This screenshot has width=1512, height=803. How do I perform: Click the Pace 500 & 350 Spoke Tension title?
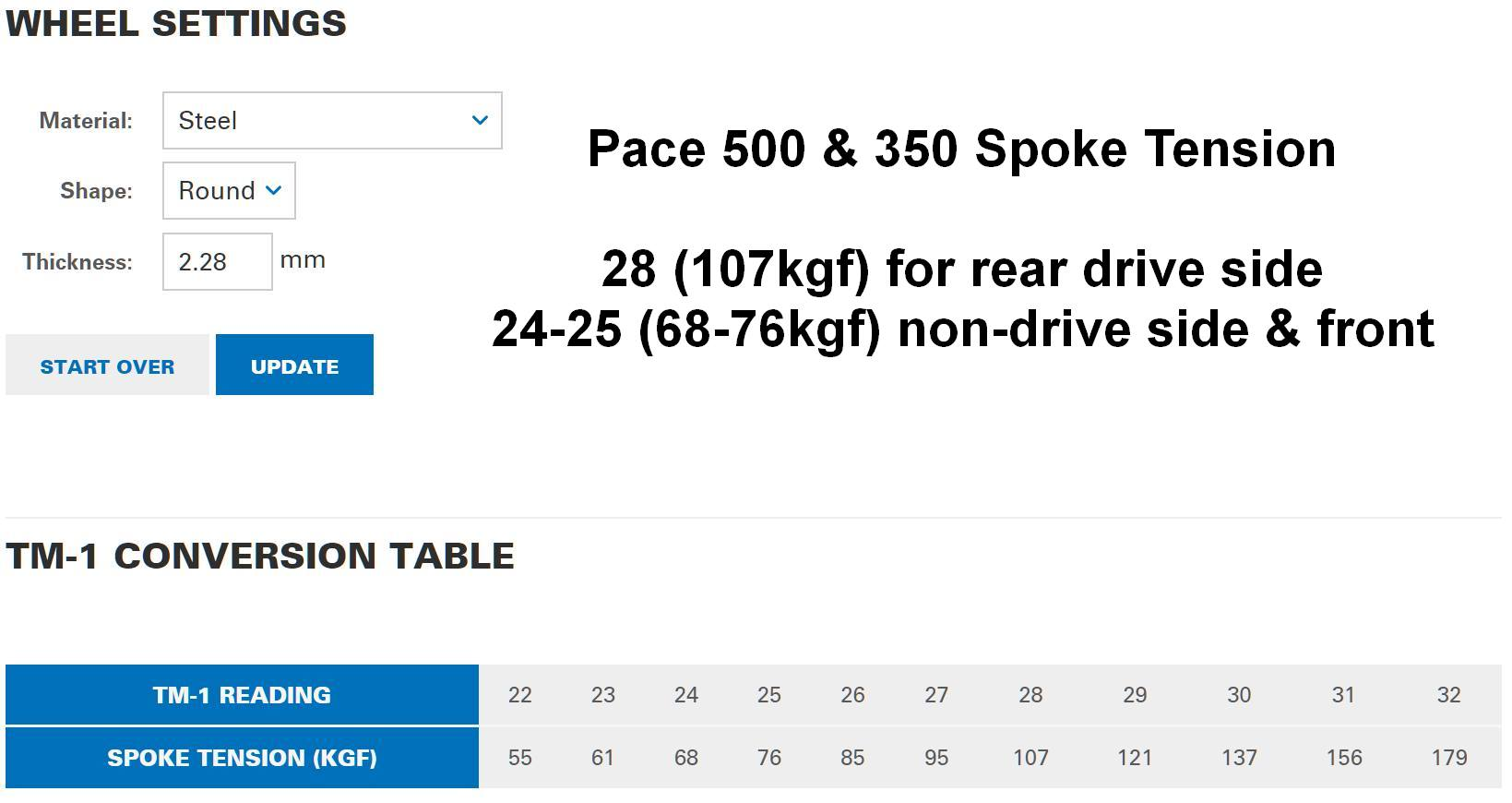[x=961, y=149]
